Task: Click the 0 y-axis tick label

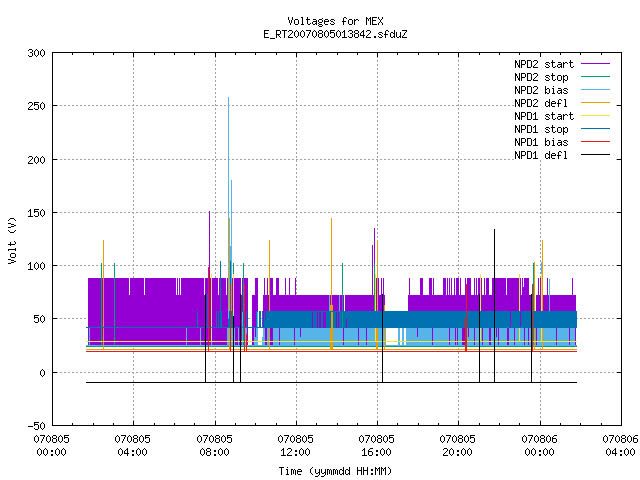Action: [x=42, y=373]
